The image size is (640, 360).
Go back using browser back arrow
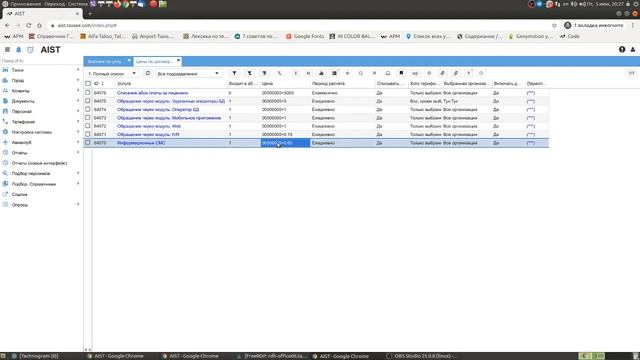coord(7,25)
